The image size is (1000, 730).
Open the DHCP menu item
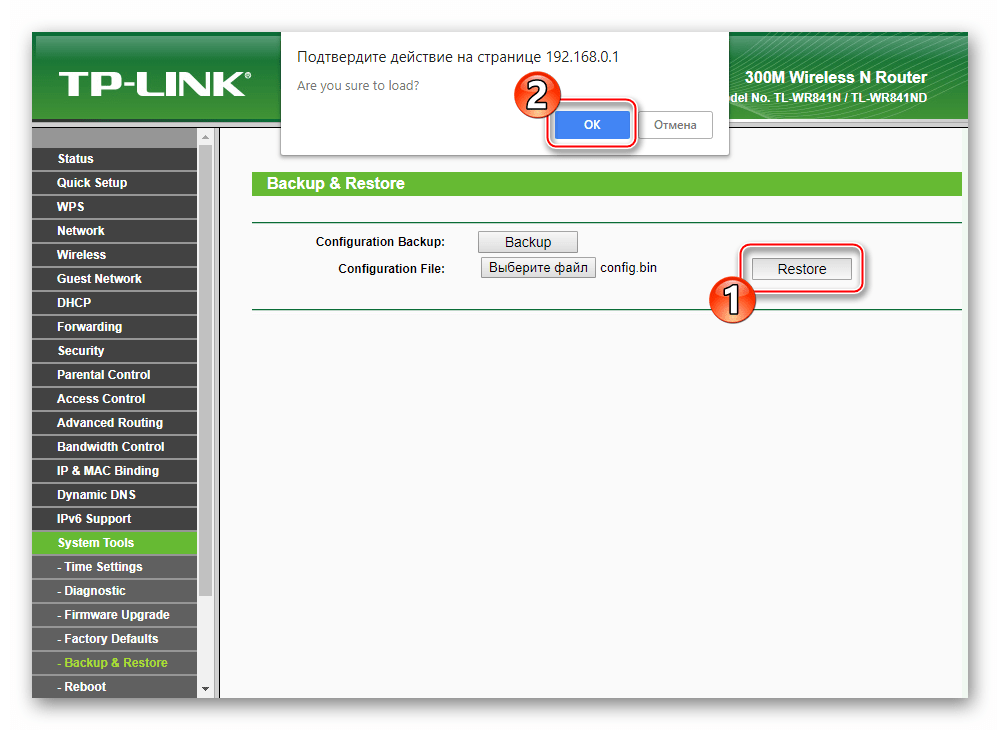coord(114,303)
